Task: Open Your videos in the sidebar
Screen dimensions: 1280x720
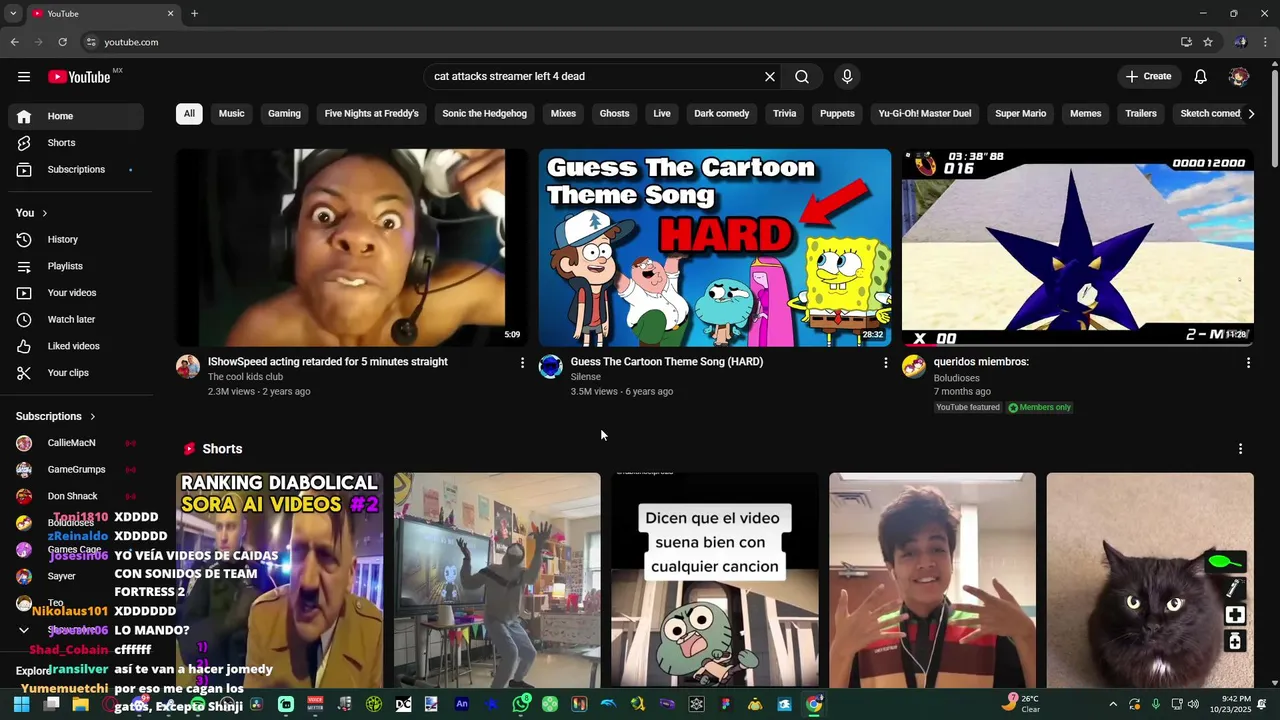Action: 76,293
